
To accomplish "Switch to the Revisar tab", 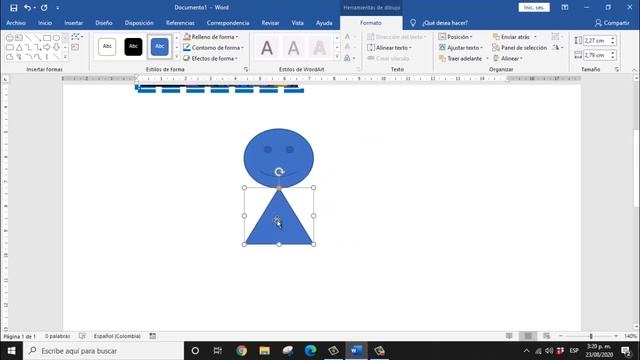I will coord(270,23).
